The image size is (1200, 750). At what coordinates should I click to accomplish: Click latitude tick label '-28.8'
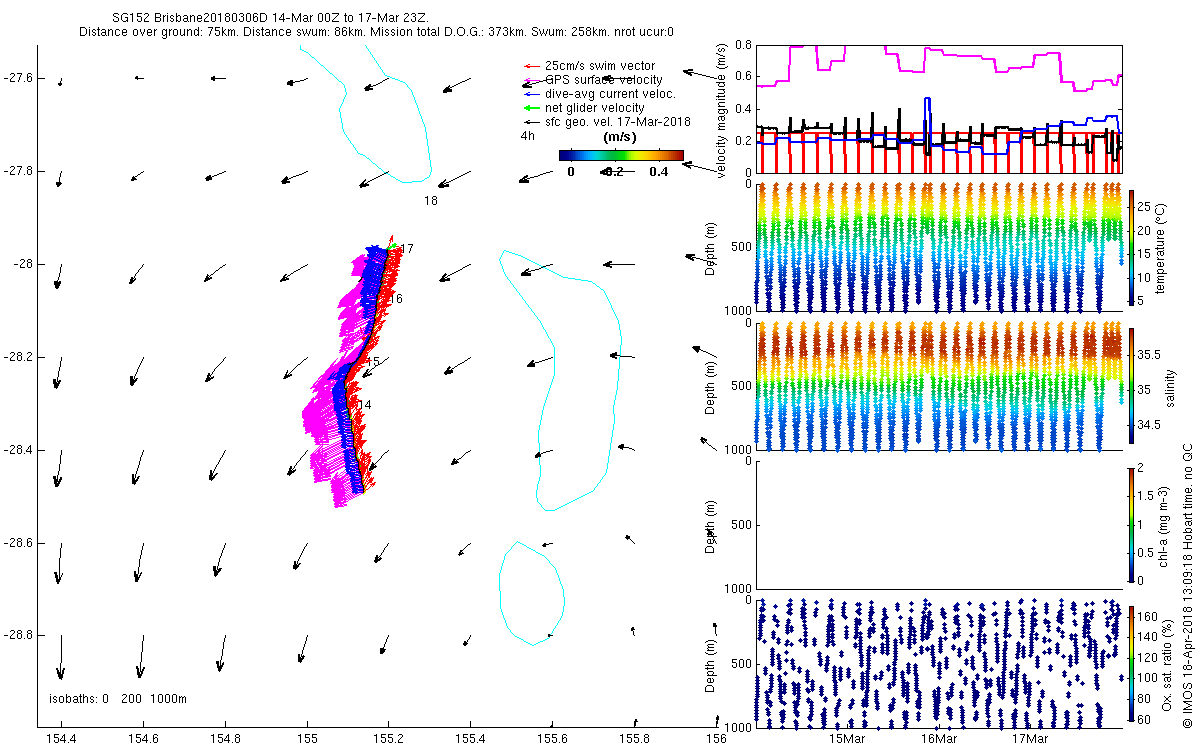(17, 636)
